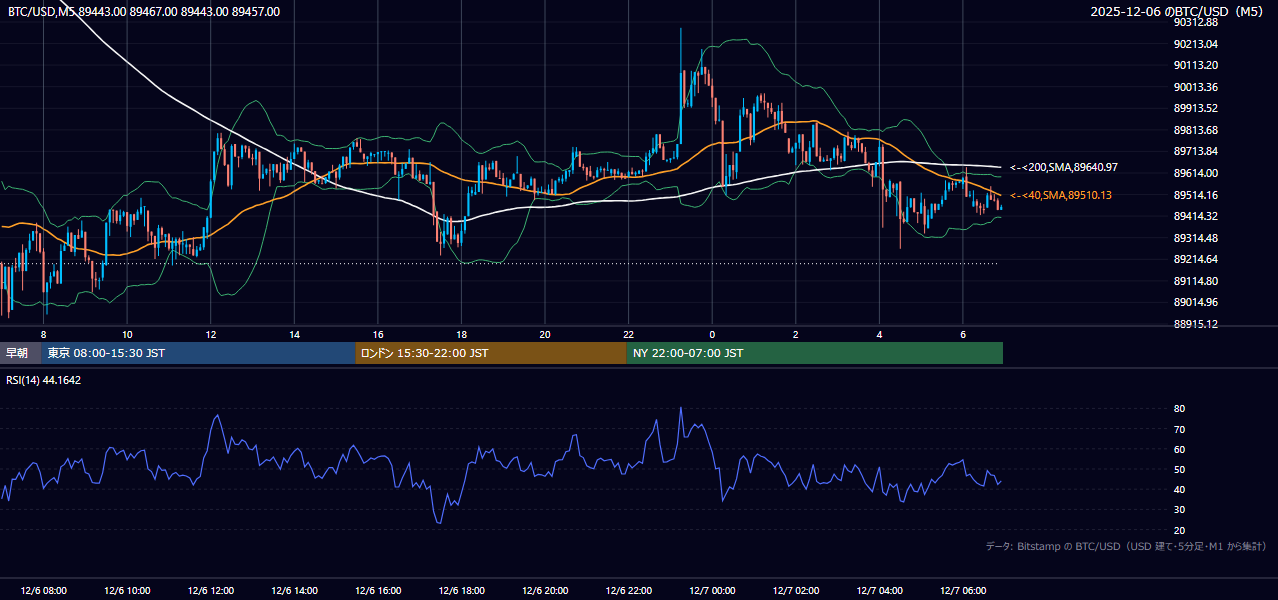The width and height of the screenshot is (1278, 600).
Task: Click price axis value 90312.88
Action: [x=1196, y=22]
